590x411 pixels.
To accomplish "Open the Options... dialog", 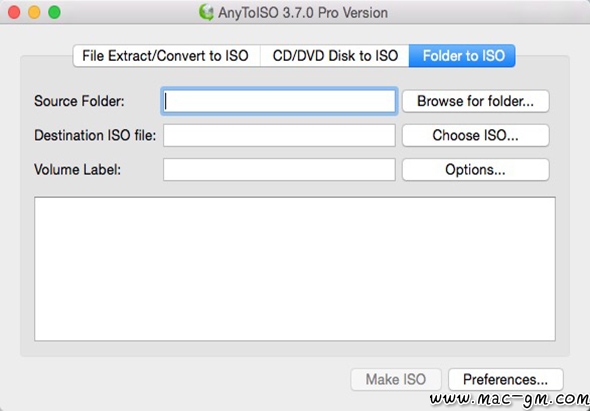I will click(476, 169).
